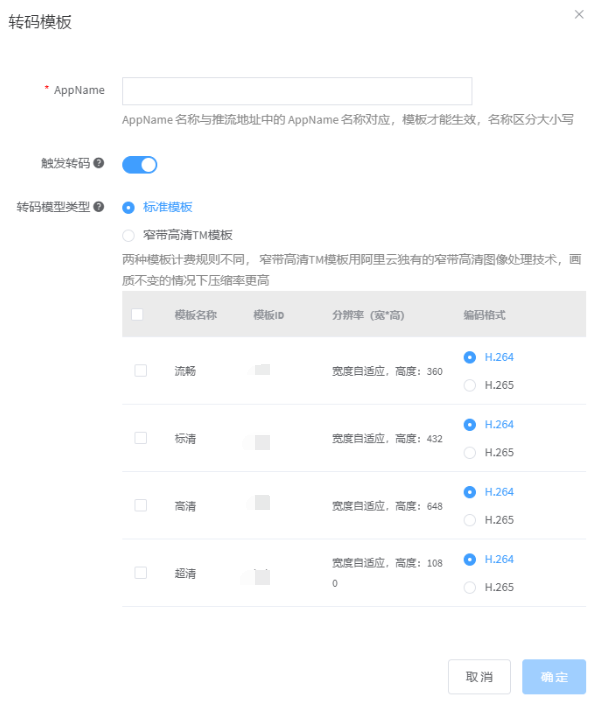Choose H.265 for the 高清 template
Screen dimensions: 606x703
coord(470,520)
